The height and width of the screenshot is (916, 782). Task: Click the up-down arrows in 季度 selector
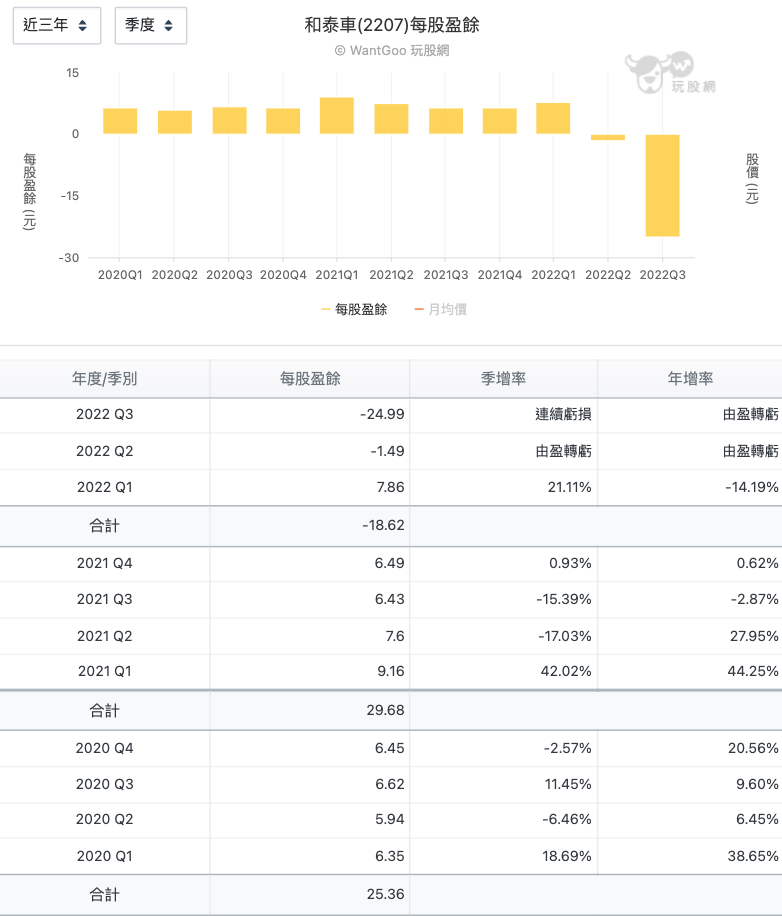pyautogui.click(x=168, y=26)
